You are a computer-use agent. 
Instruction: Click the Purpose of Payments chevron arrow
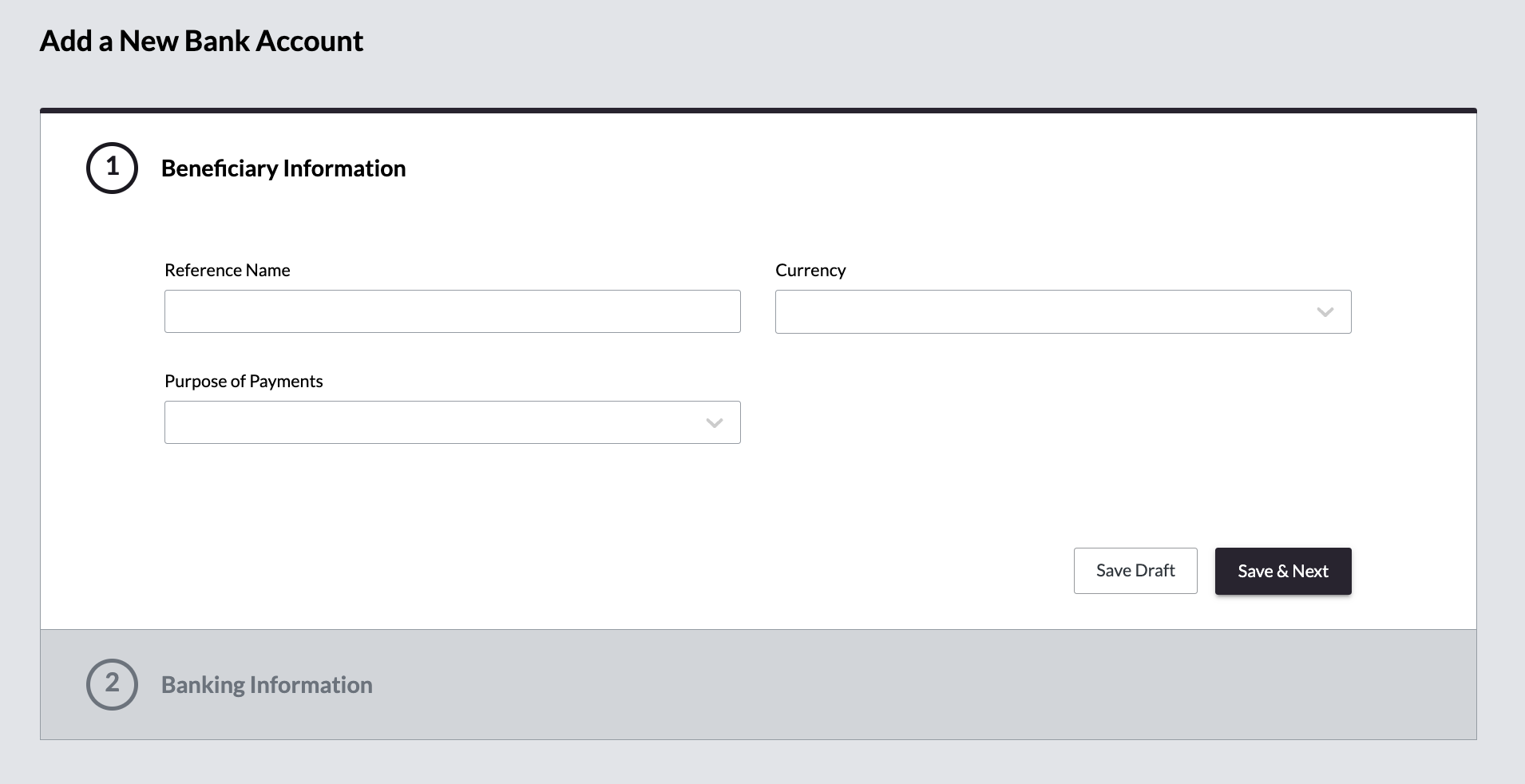pos(714,423)
